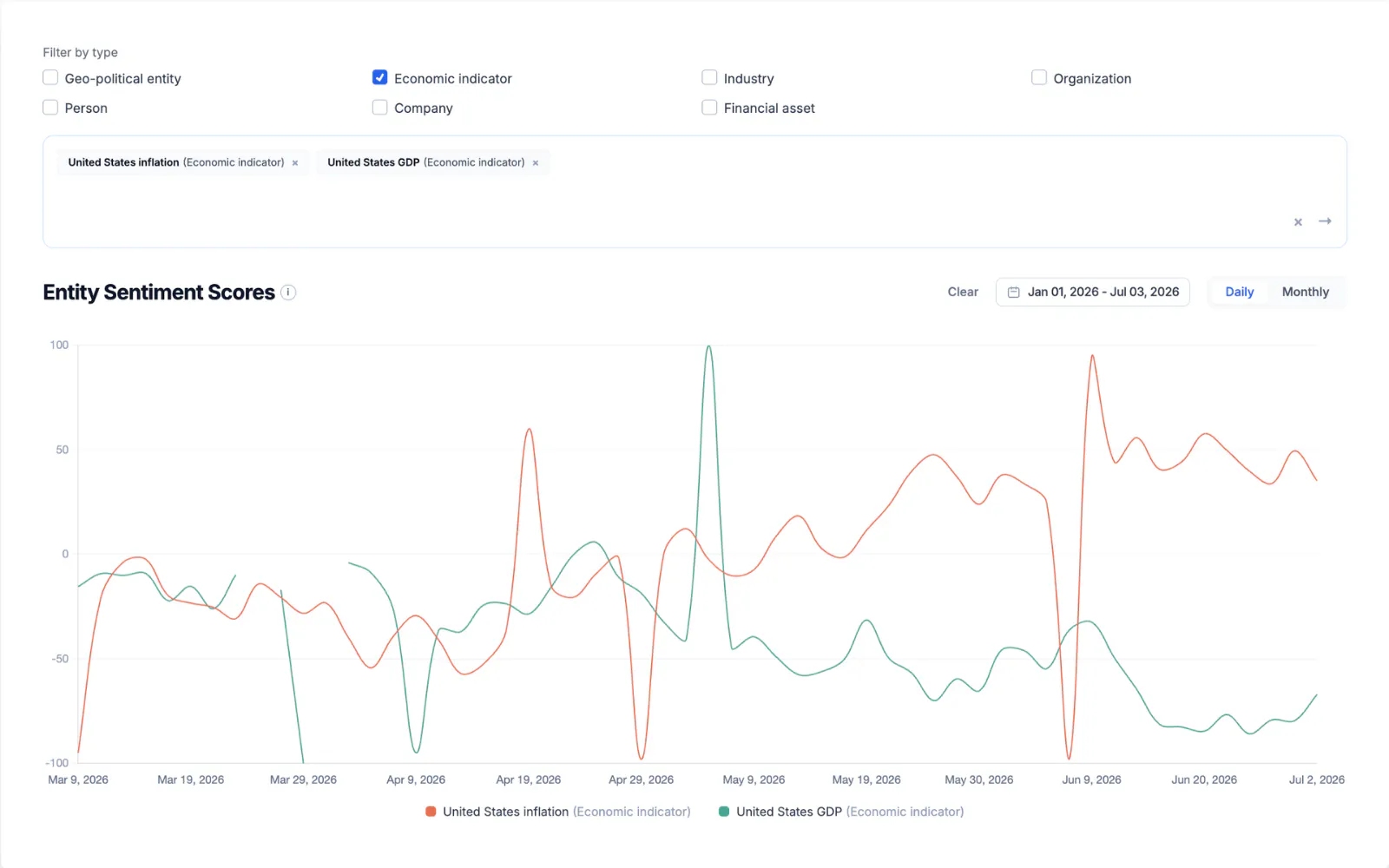
Task: Tick the Financial asset checkbox
Action: pos(709,108)
